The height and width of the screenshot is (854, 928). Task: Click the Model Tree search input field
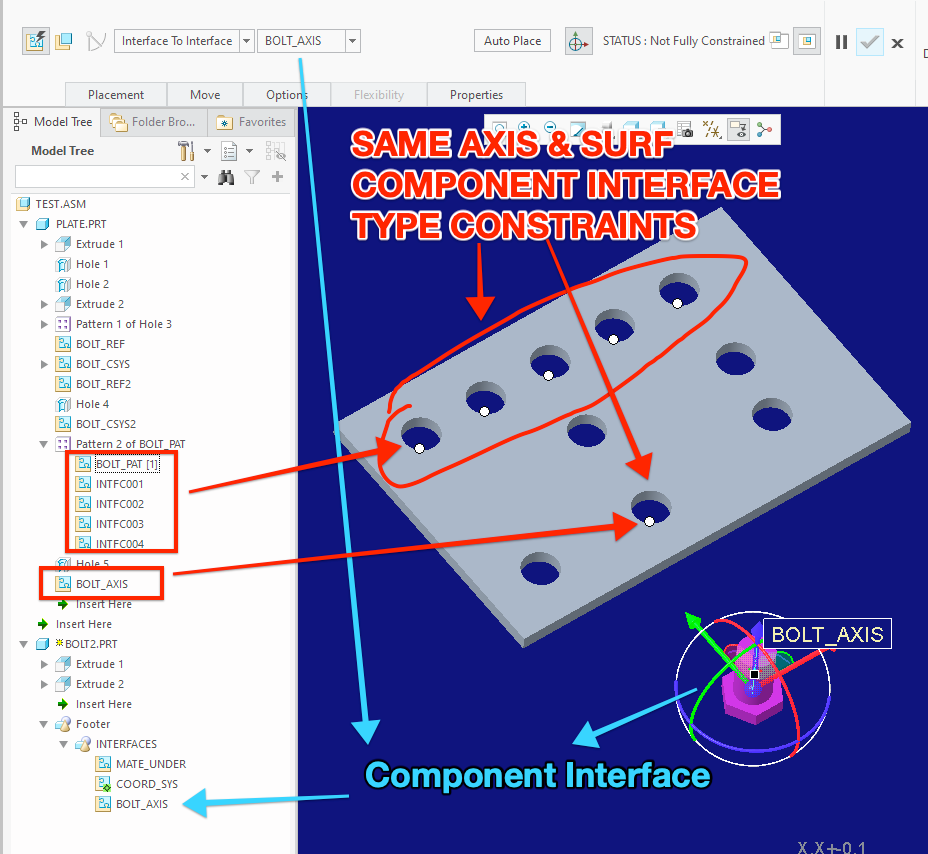pyautogui.click(x=100, y=177)
